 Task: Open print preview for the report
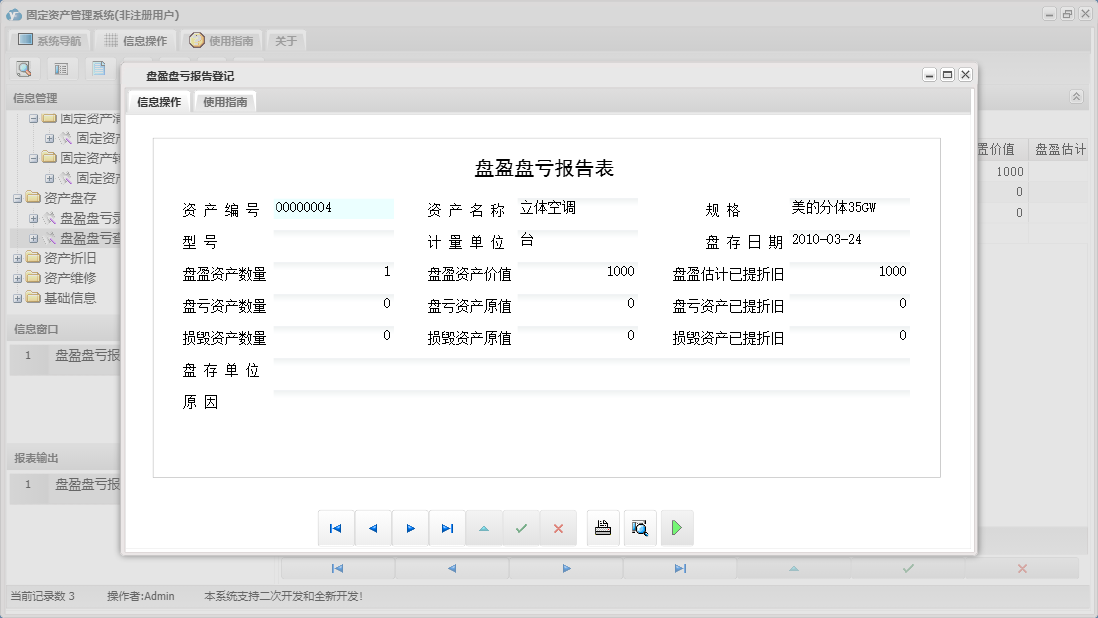640,527
